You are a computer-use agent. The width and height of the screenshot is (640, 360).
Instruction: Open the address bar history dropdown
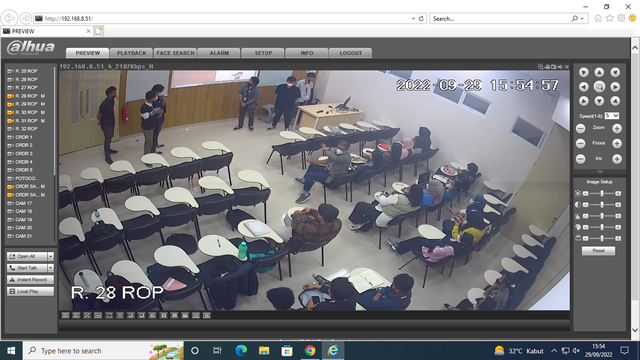tap(413, 18)
